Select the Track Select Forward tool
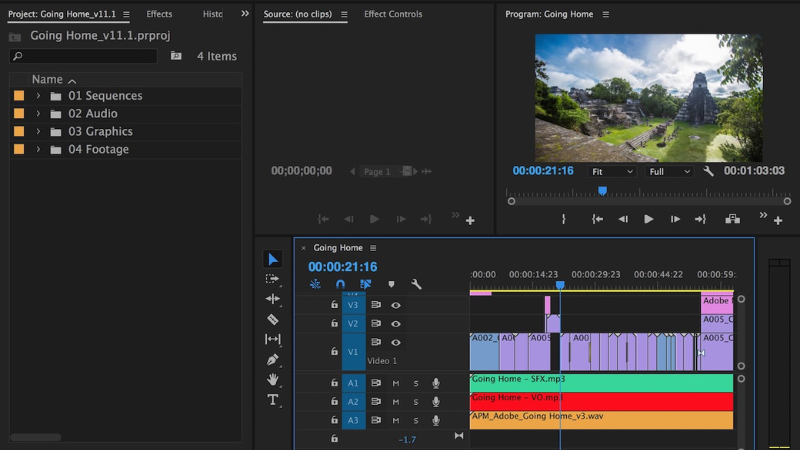 click(x=273, y=279)
